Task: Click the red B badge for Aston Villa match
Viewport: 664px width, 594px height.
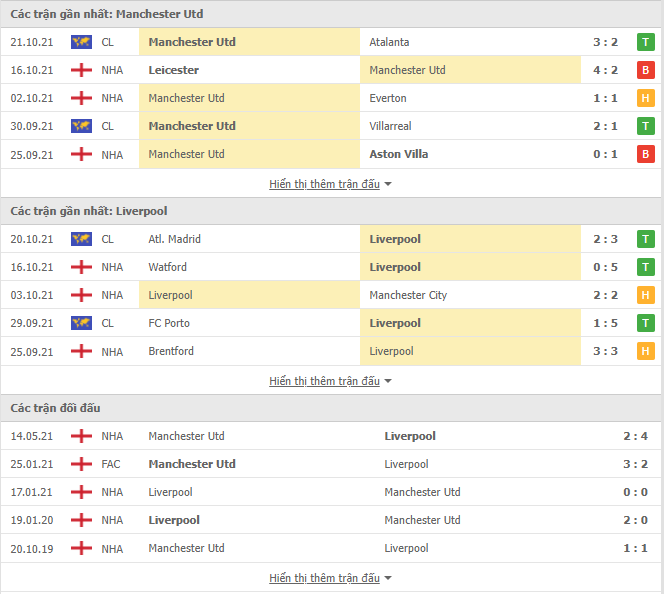Action: click(x=645, y=154)
